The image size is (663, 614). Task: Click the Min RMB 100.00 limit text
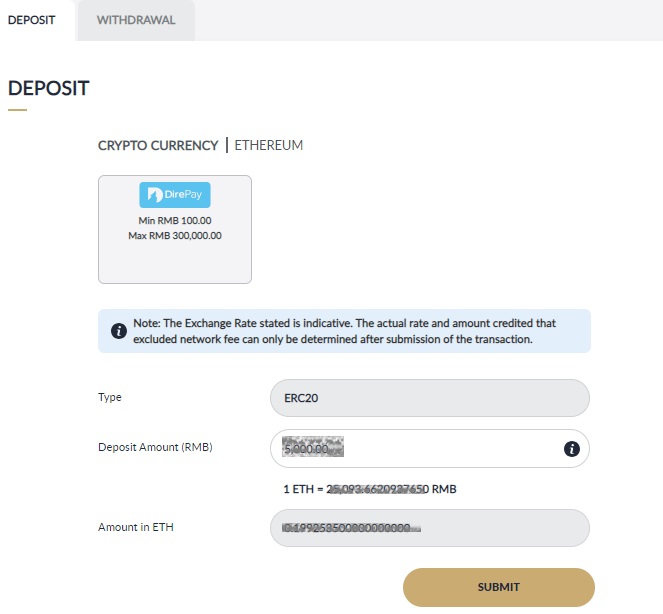(x=175, y=221)
